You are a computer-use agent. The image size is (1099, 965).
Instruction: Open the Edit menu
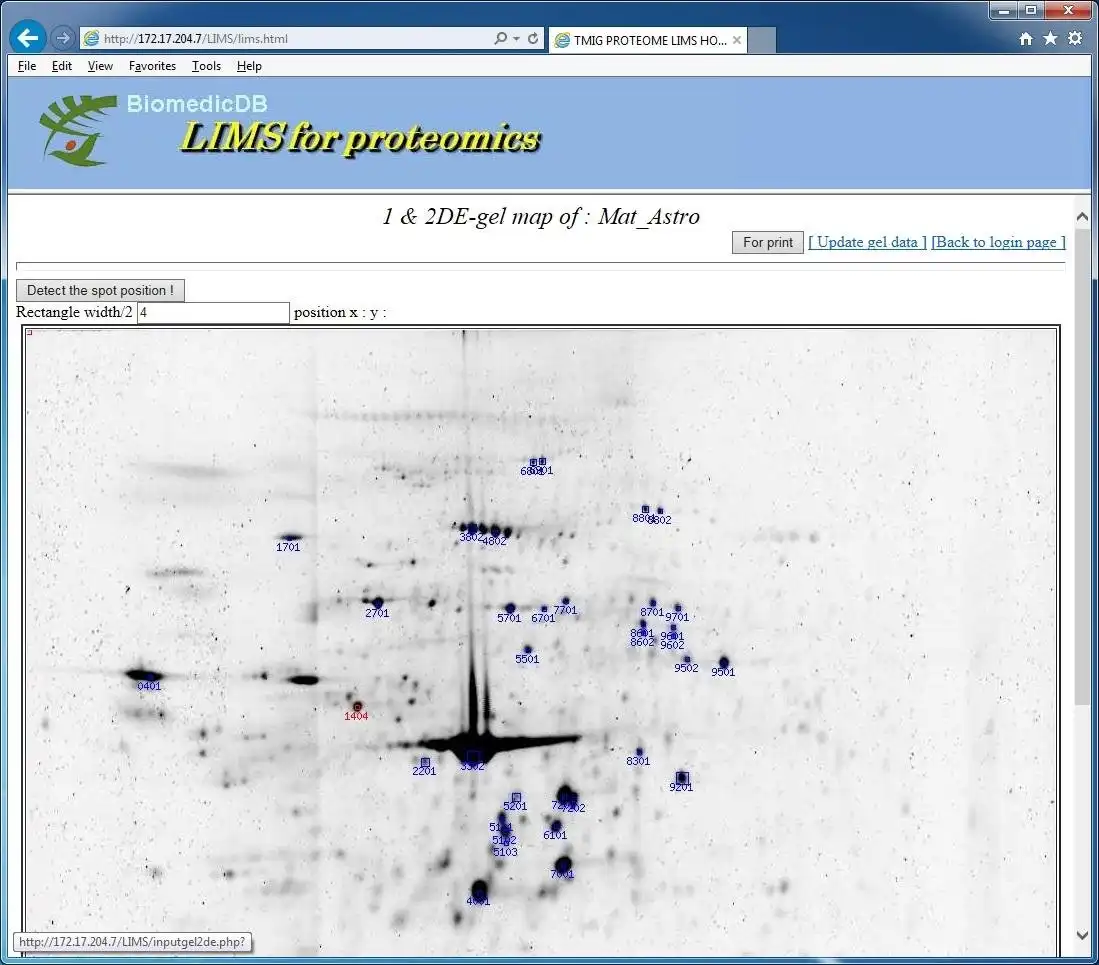tap(62, 66)
